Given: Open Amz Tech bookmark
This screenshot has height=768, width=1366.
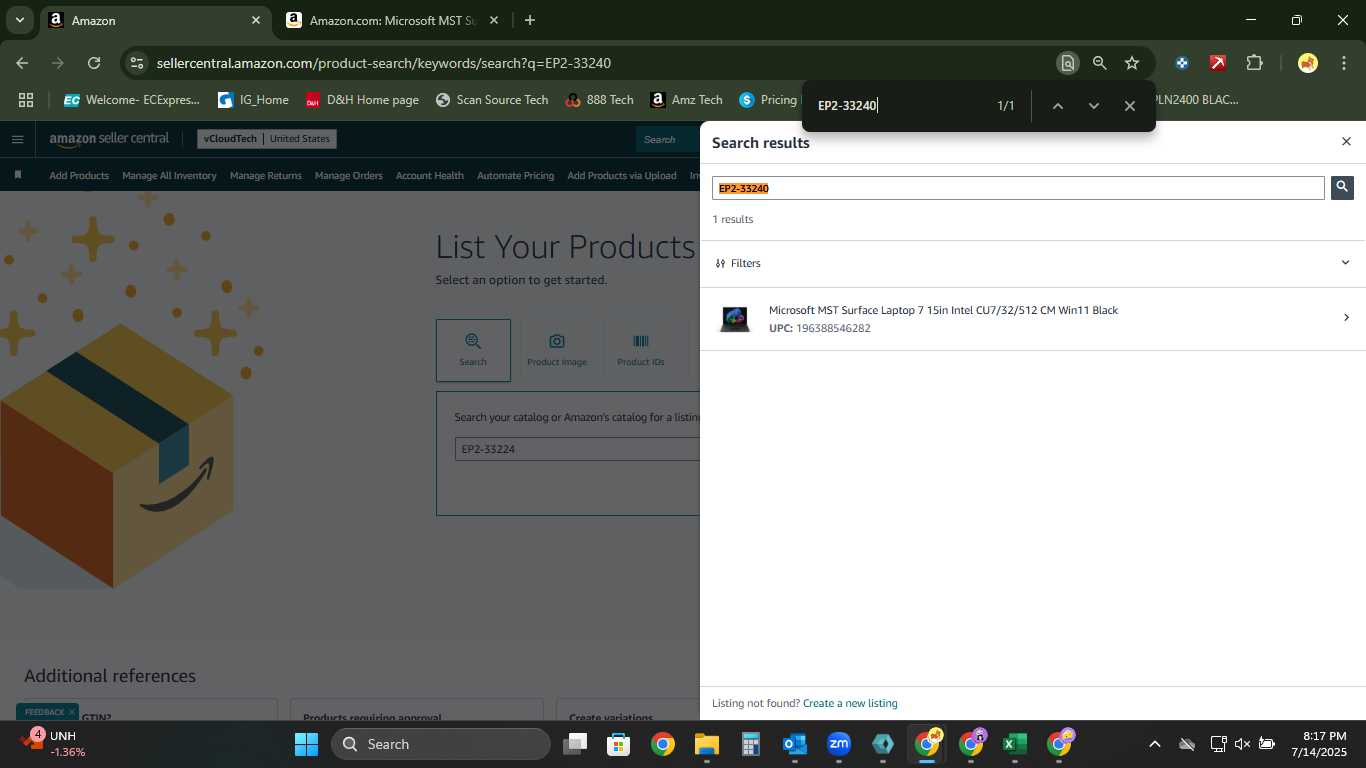Looking at the screenshot, I should pyautogui.click(x=686, y=100).
